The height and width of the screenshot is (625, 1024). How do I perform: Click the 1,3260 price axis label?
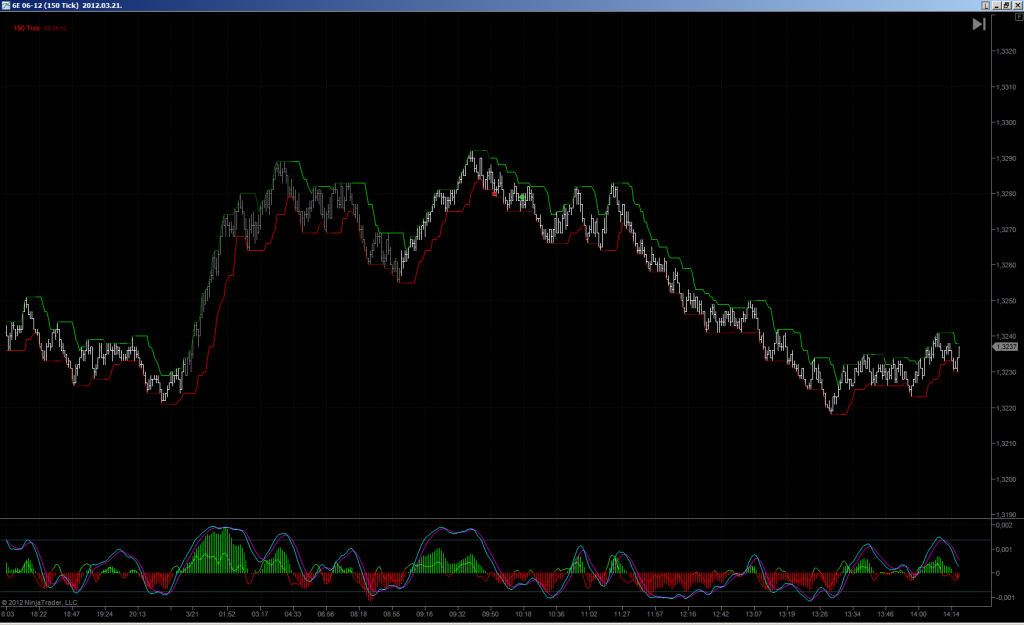click(1006, 266)
